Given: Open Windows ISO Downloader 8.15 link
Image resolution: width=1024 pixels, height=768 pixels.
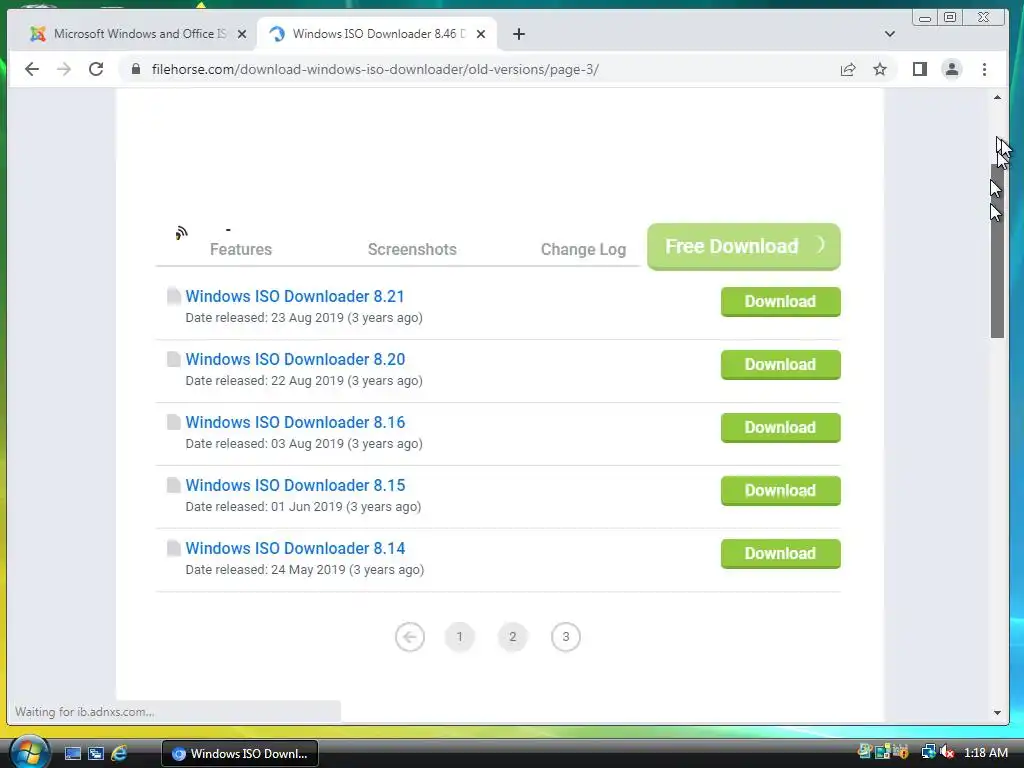Looking at the screenshot, I should pos(295,485).
